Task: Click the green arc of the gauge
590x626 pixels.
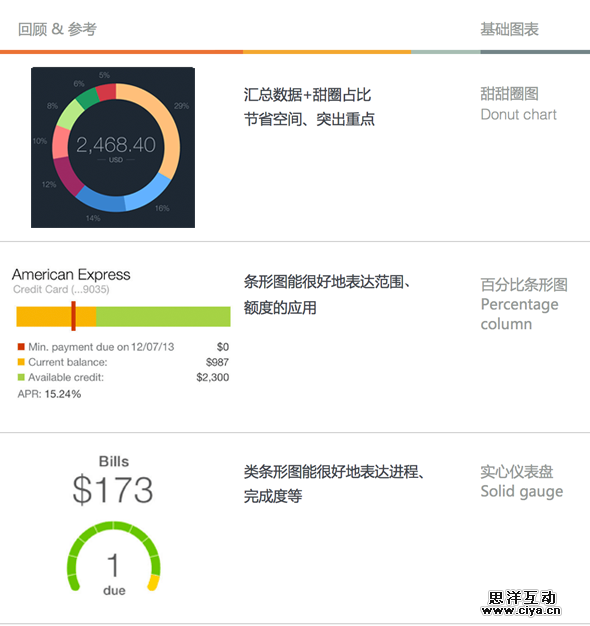Action: tap(113, 527)
